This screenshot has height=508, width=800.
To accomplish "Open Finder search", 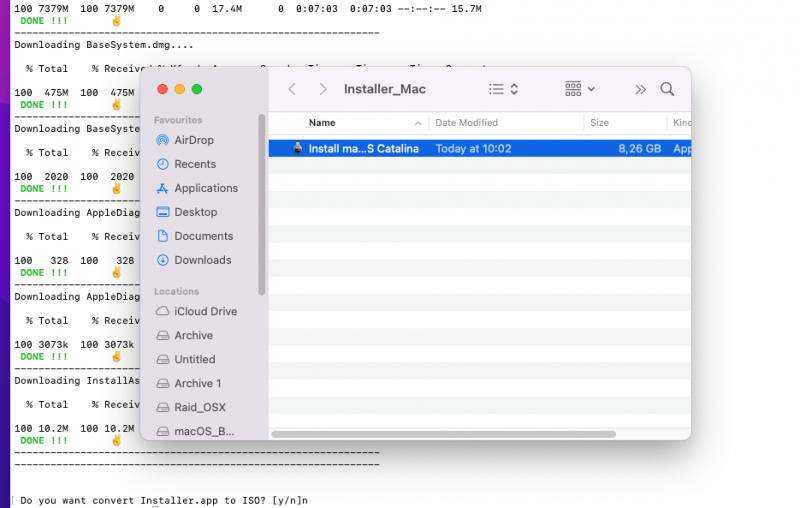I will point(667,89).
